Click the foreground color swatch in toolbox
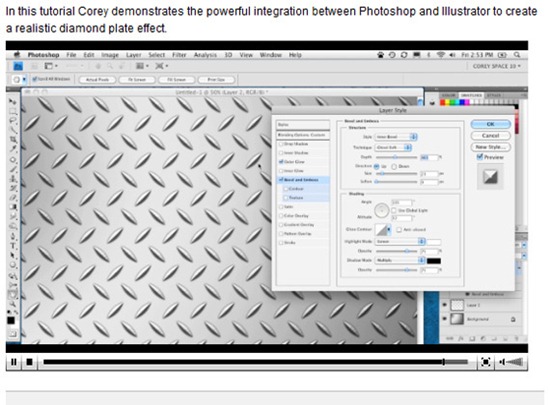Screen dimensions: 550x405 (11, 320)
